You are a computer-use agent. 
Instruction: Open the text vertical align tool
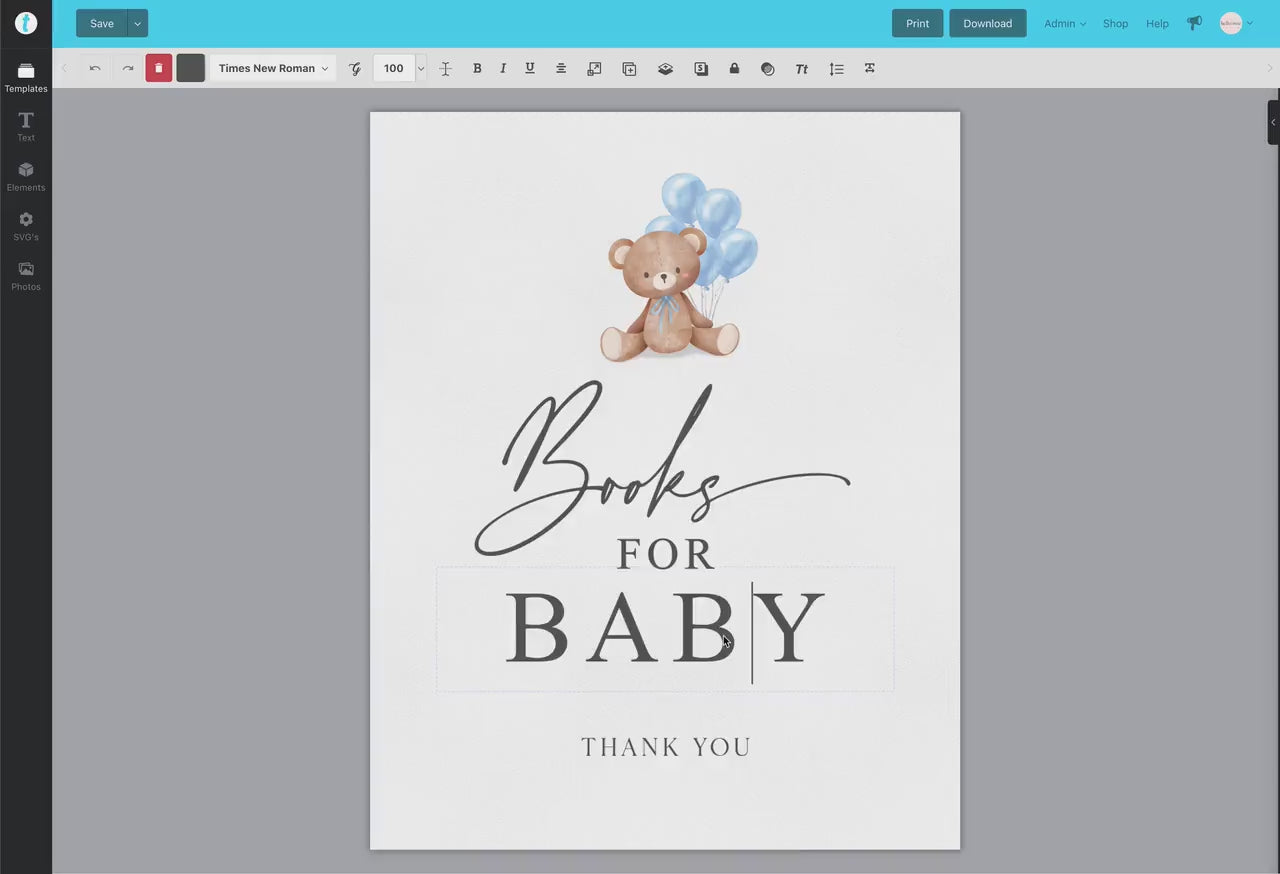(x=870, y=68)
